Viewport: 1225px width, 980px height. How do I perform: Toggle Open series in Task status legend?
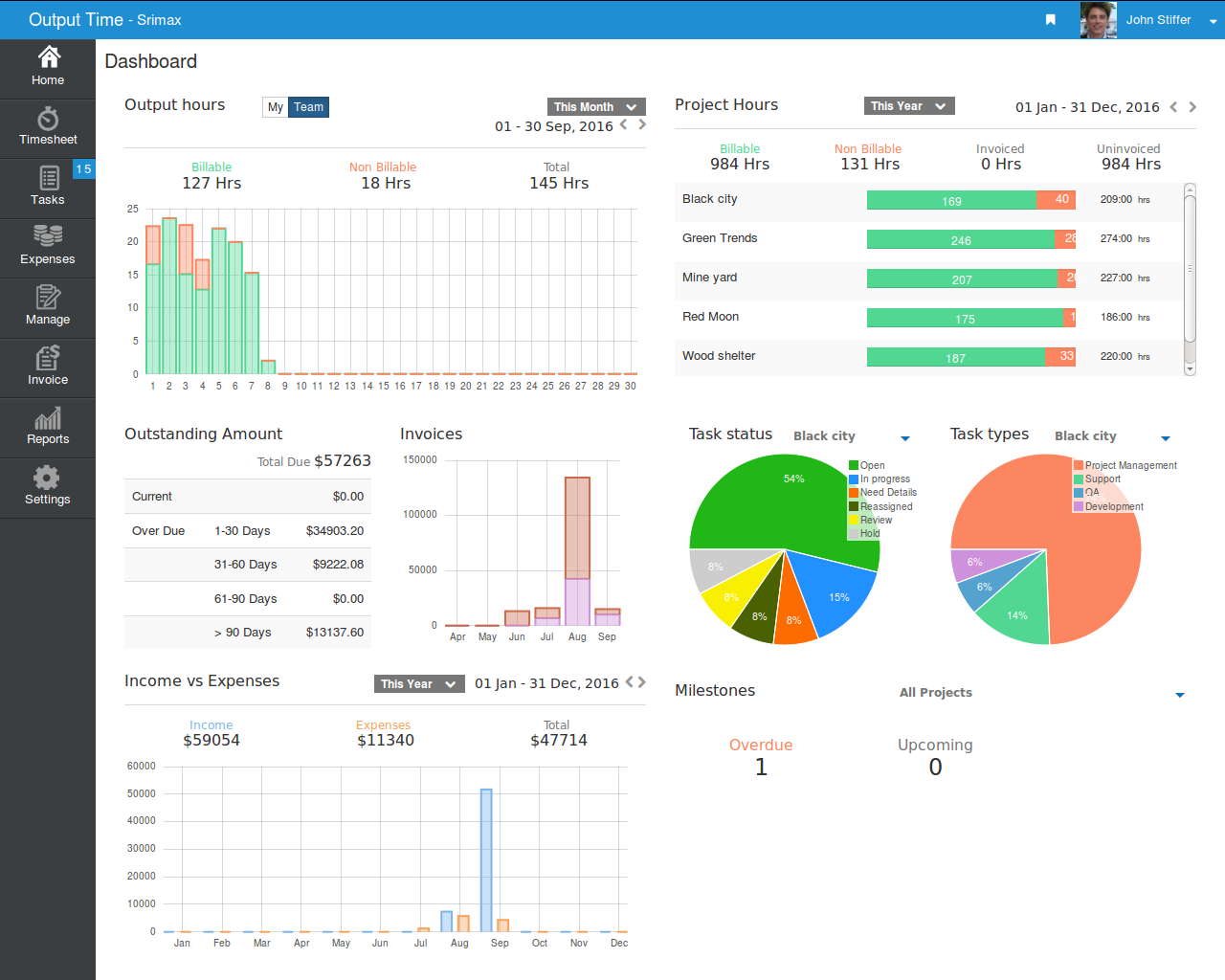point(867,465)
